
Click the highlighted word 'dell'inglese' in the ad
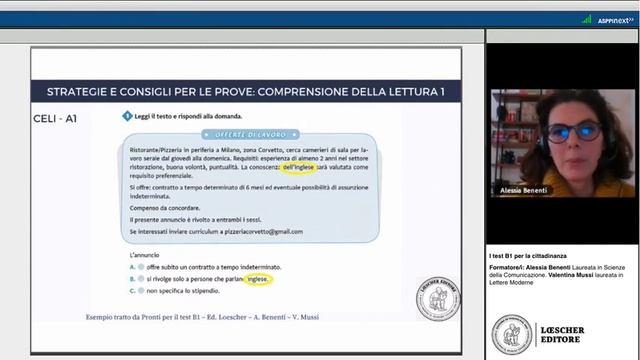click(298, 167)
